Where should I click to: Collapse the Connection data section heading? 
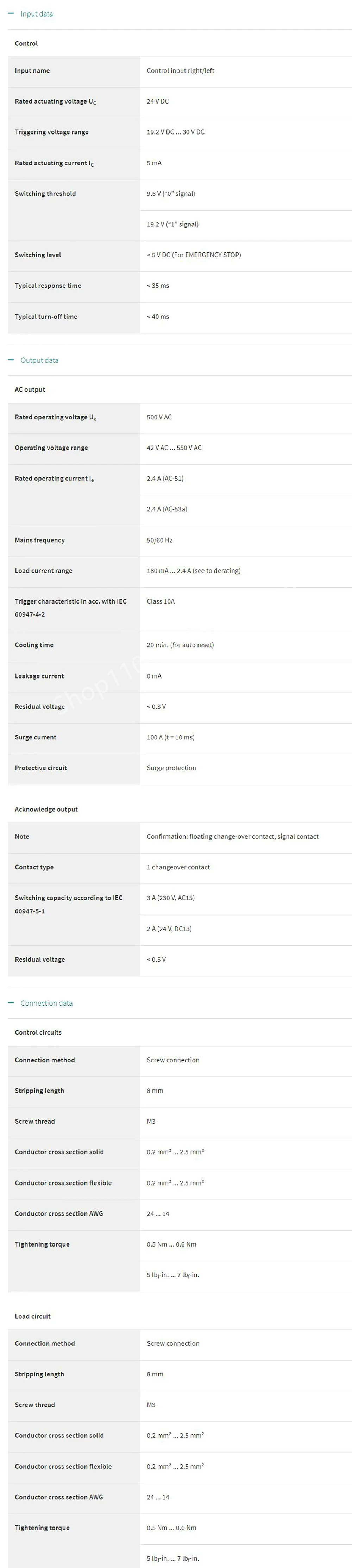[x=46, y=1003]
